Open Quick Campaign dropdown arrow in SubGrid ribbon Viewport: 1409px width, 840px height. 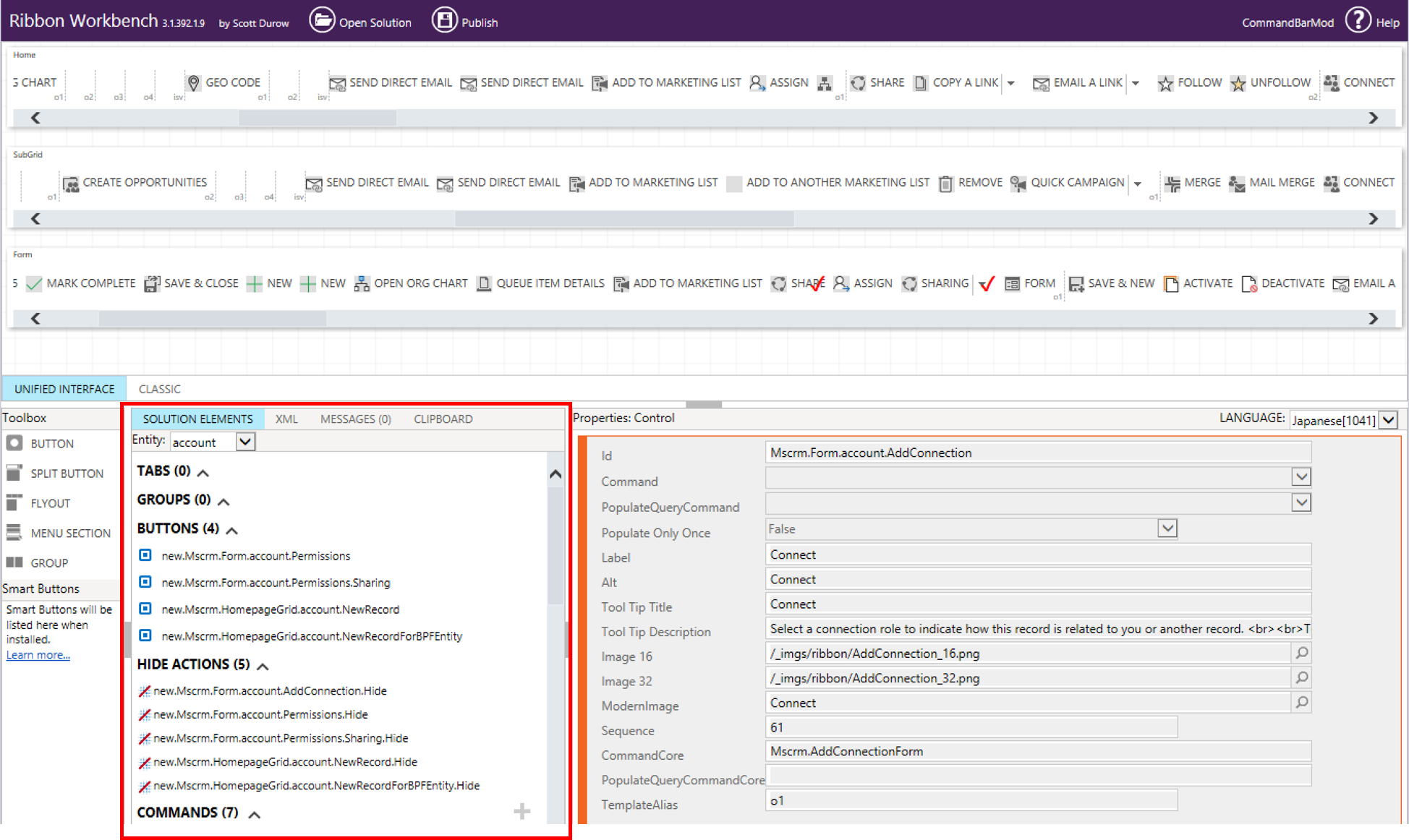[1137, 184]
